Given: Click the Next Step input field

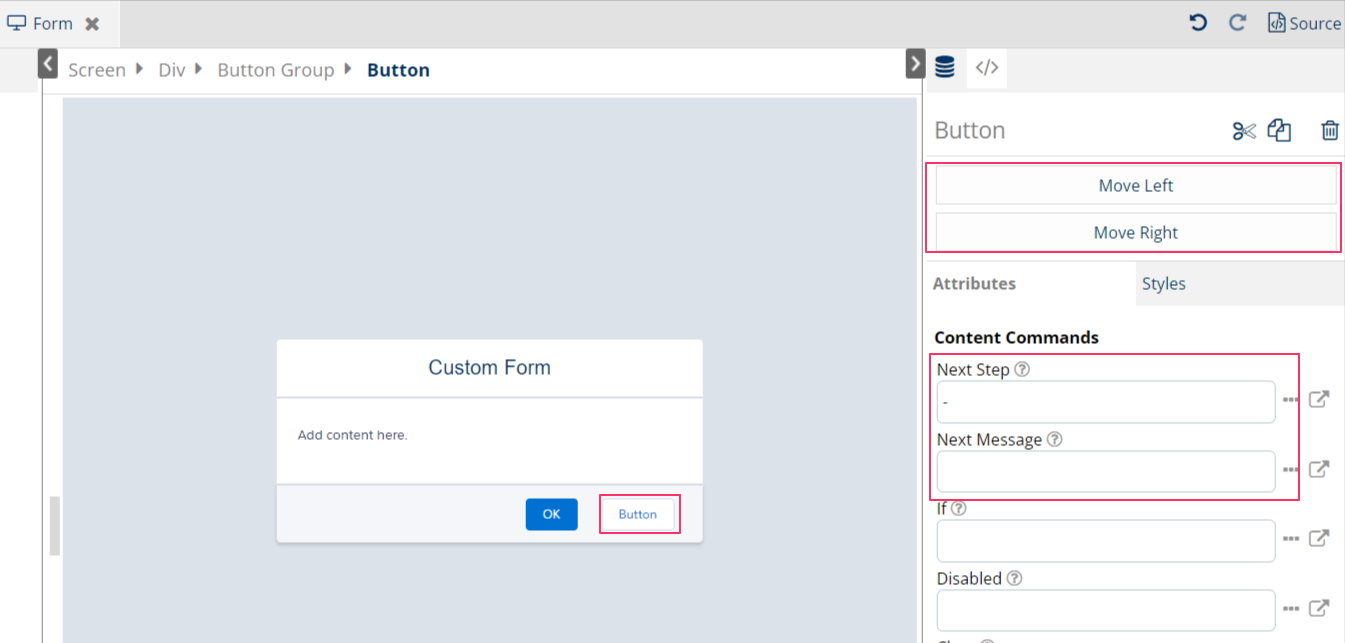Looking at the screenshot, I should point(1105,402).
